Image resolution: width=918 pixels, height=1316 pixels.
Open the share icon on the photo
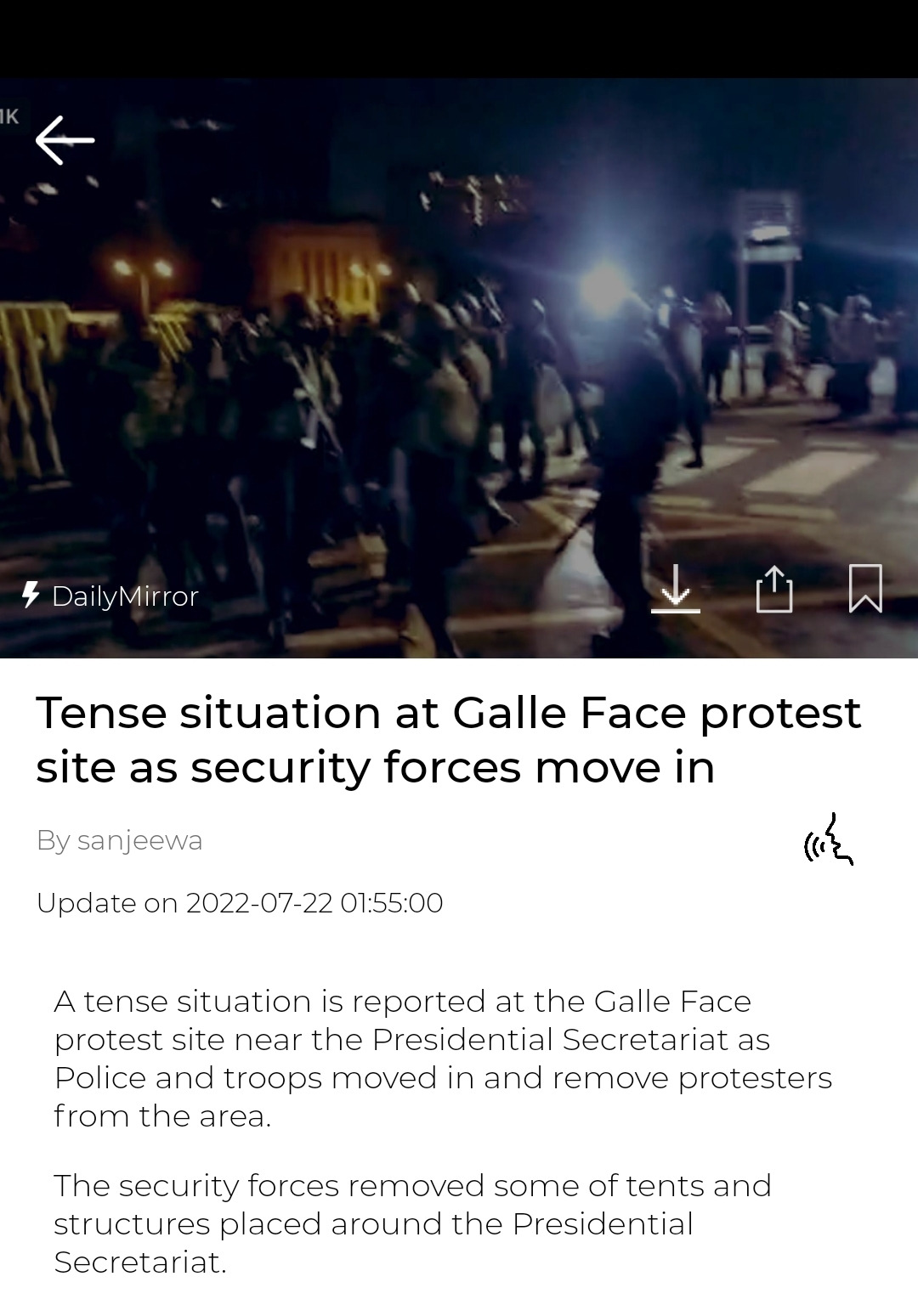click(x=773, y=588)
